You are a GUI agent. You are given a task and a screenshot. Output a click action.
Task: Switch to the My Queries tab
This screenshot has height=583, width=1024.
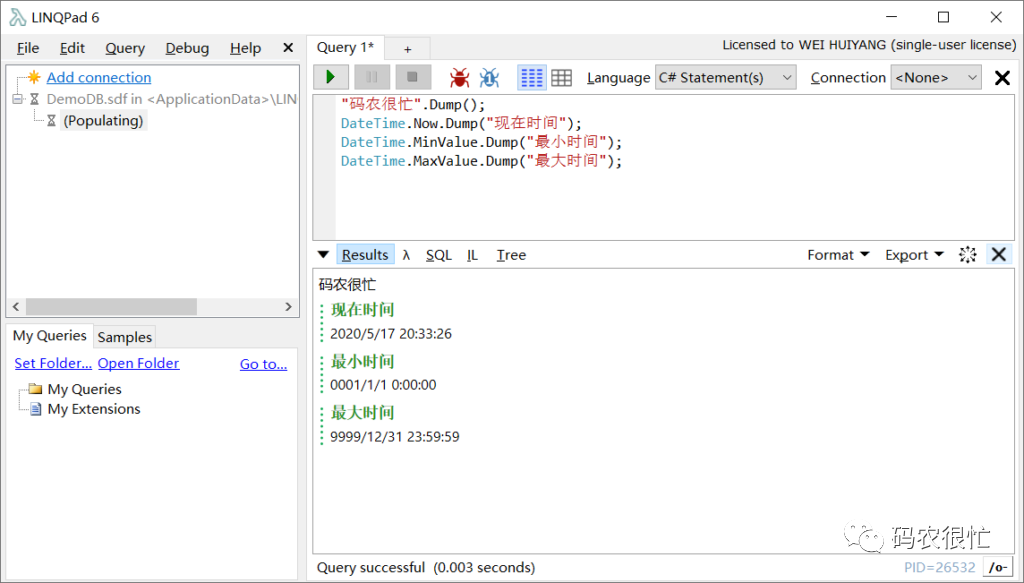tap(50, 336)
